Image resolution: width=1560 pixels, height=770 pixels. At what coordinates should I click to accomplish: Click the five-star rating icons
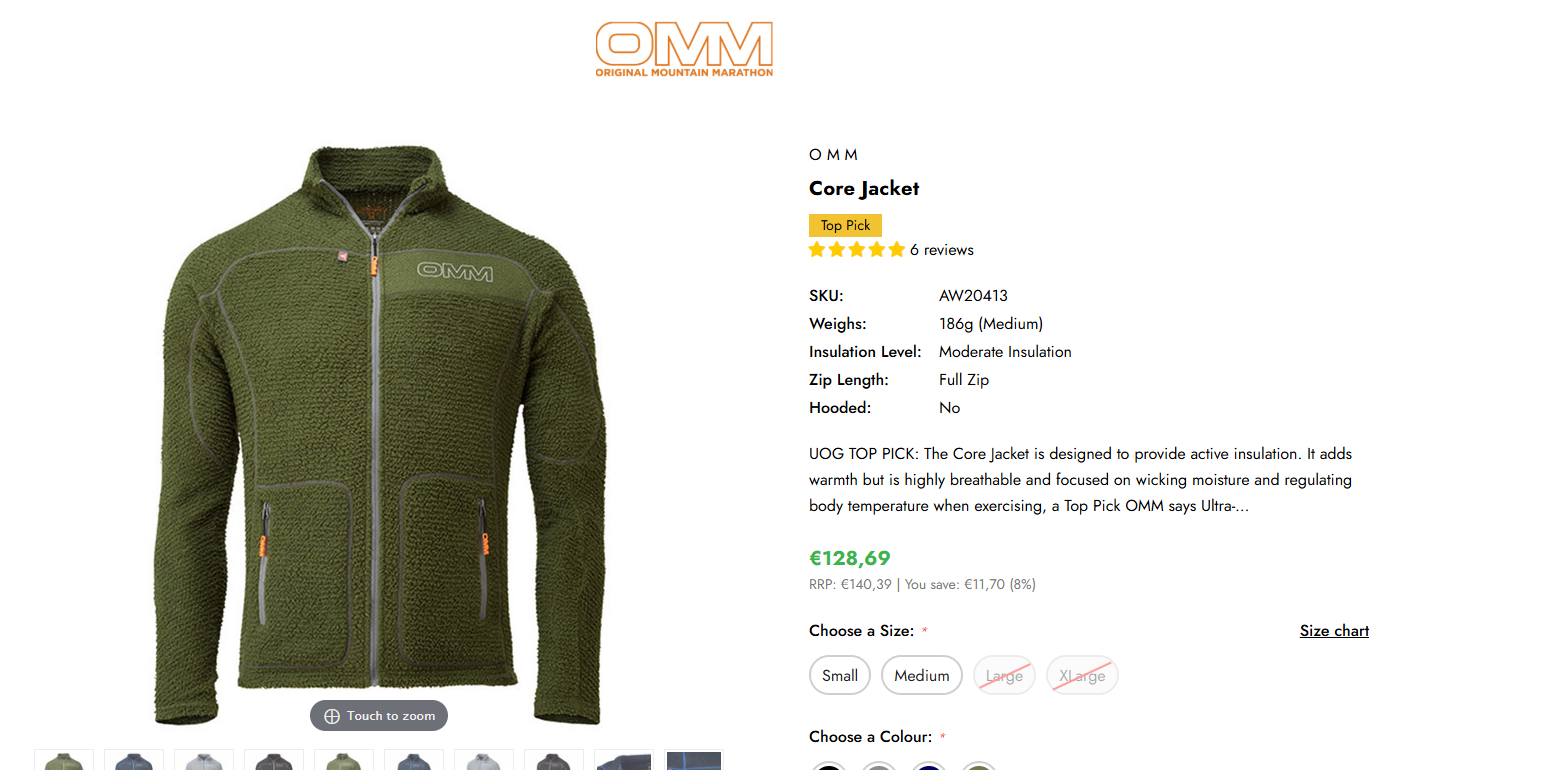point(856,250)
